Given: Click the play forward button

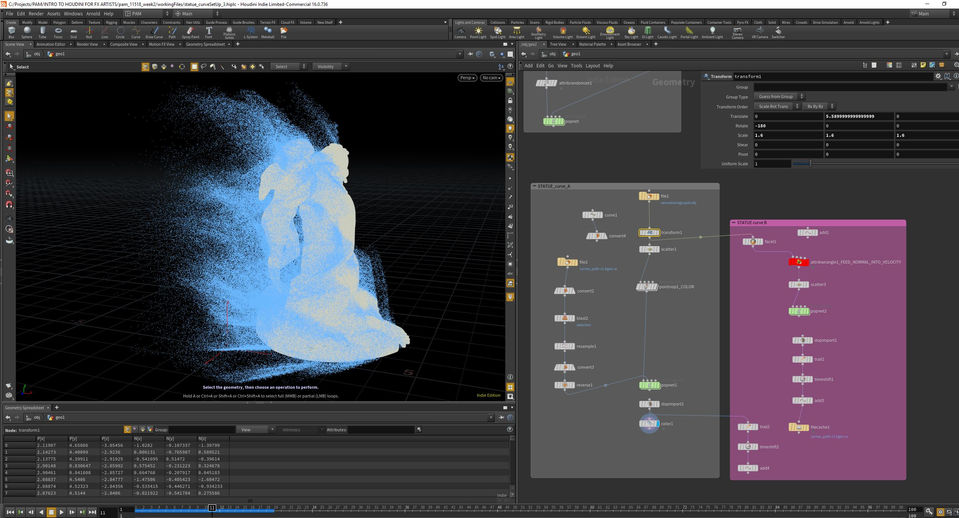Looking at the screenshot, I should tap(62, 512).
